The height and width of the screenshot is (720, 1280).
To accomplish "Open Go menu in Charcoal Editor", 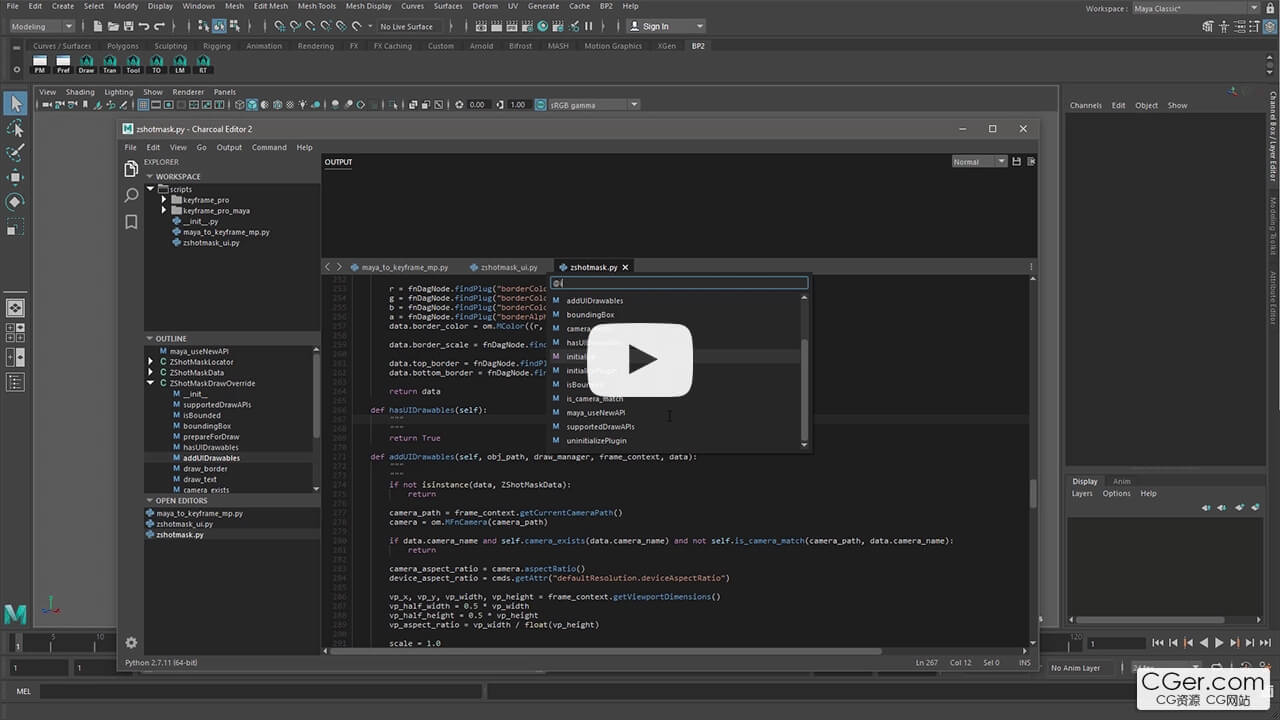I will coord(201,147).
